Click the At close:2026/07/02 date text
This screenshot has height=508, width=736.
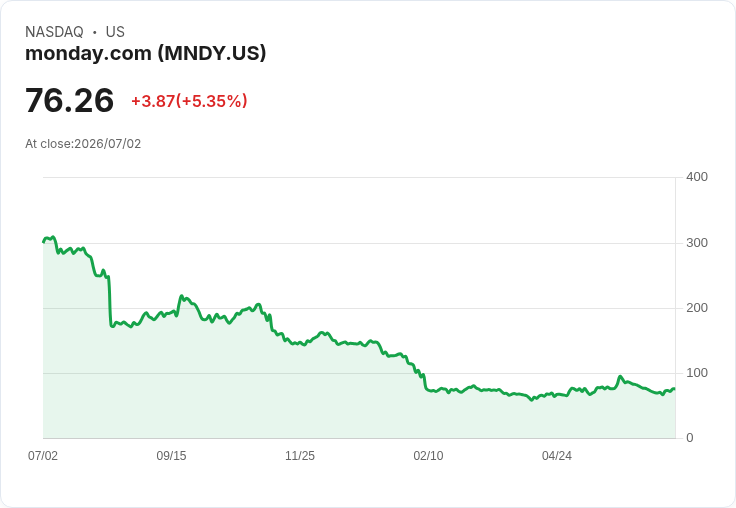click(83, 144)
